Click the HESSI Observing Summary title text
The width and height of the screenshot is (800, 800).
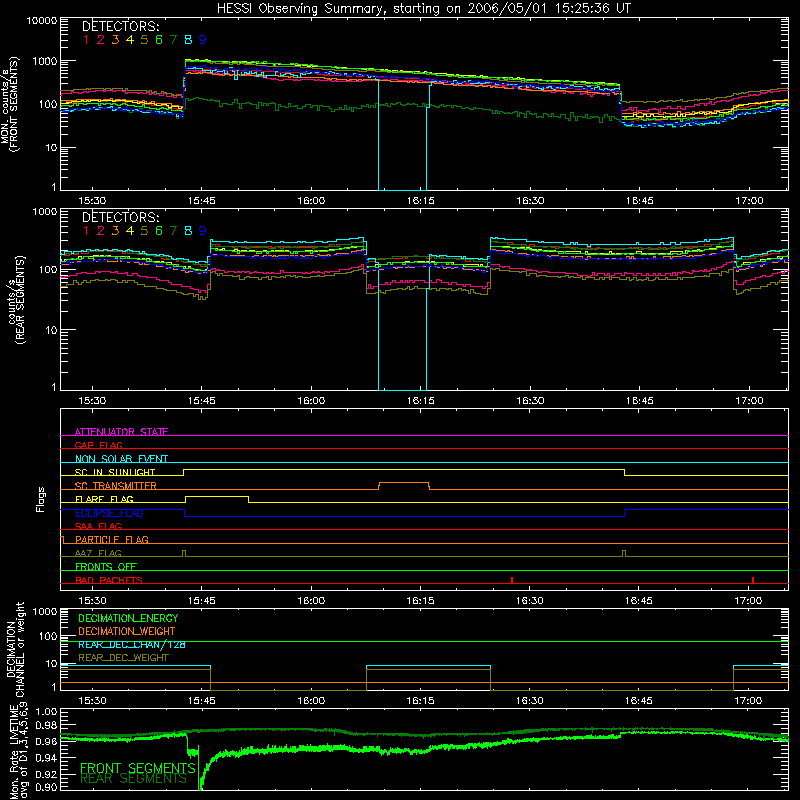tap(423, 8)
